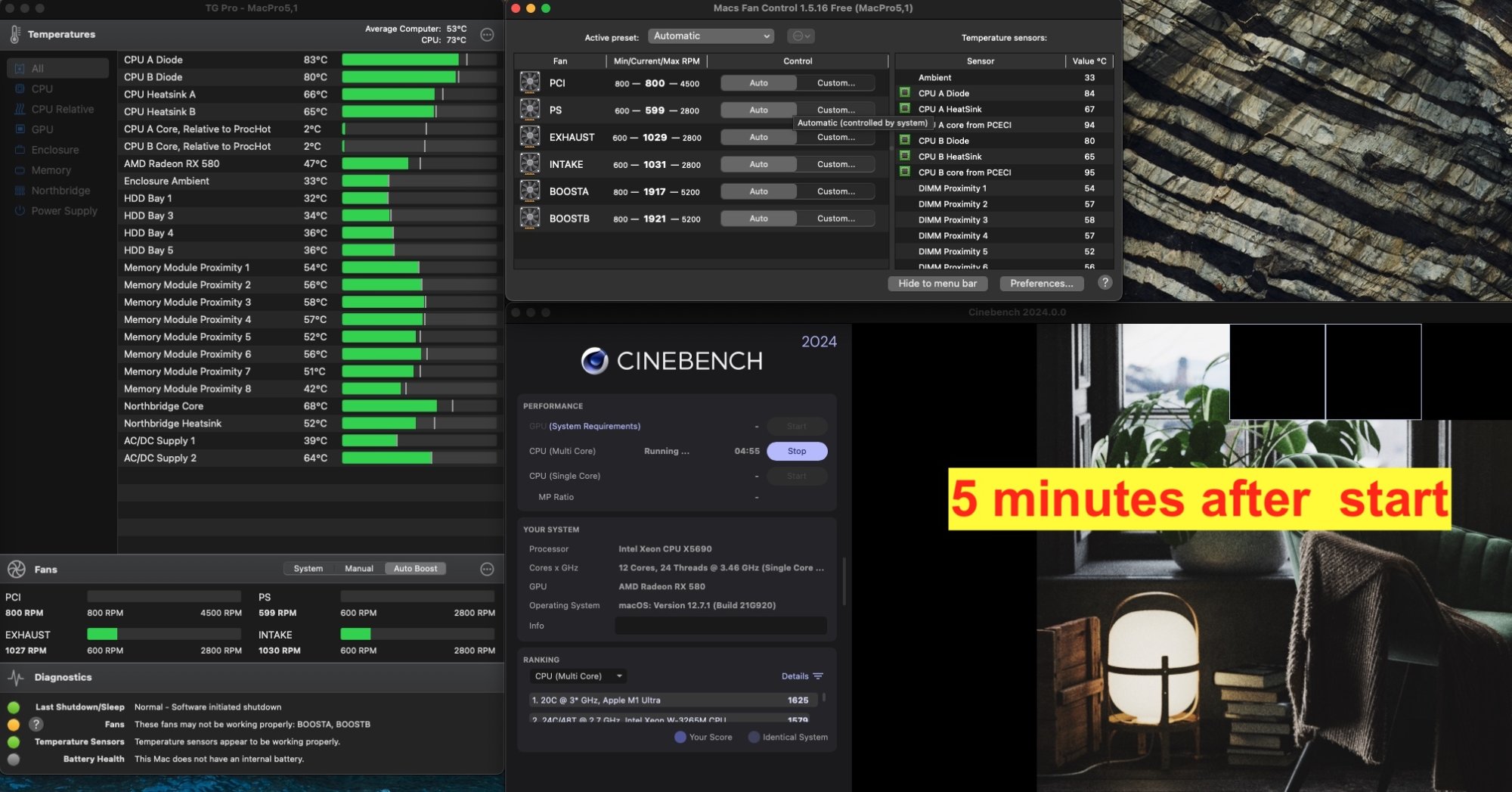Click the chip icon next to CPU B core from PCECI
Screen dimensions: 1512x792
[x=904, y=172]
